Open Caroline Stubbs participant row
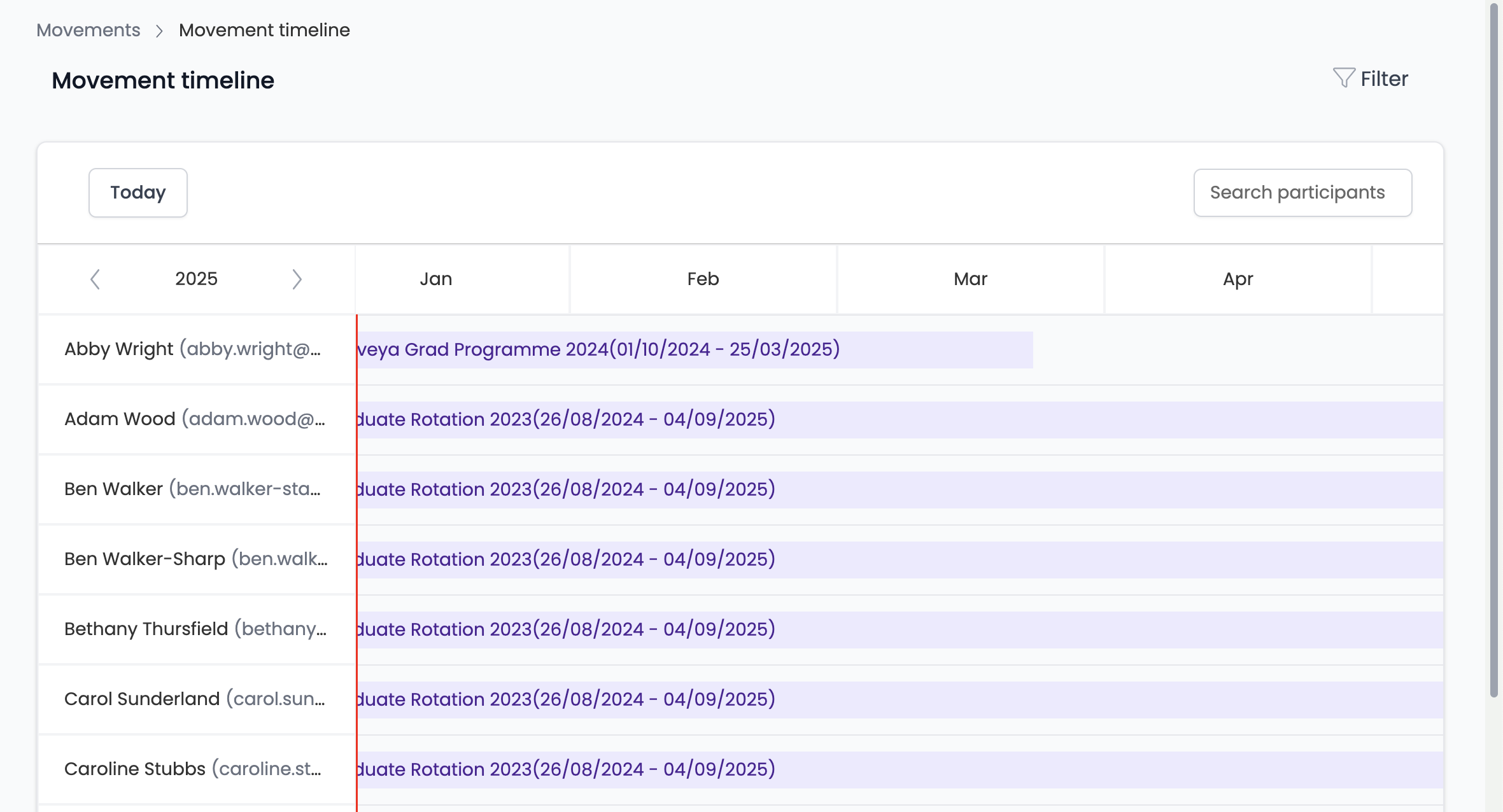This screenshot has width=1503, height=812. 196,769
